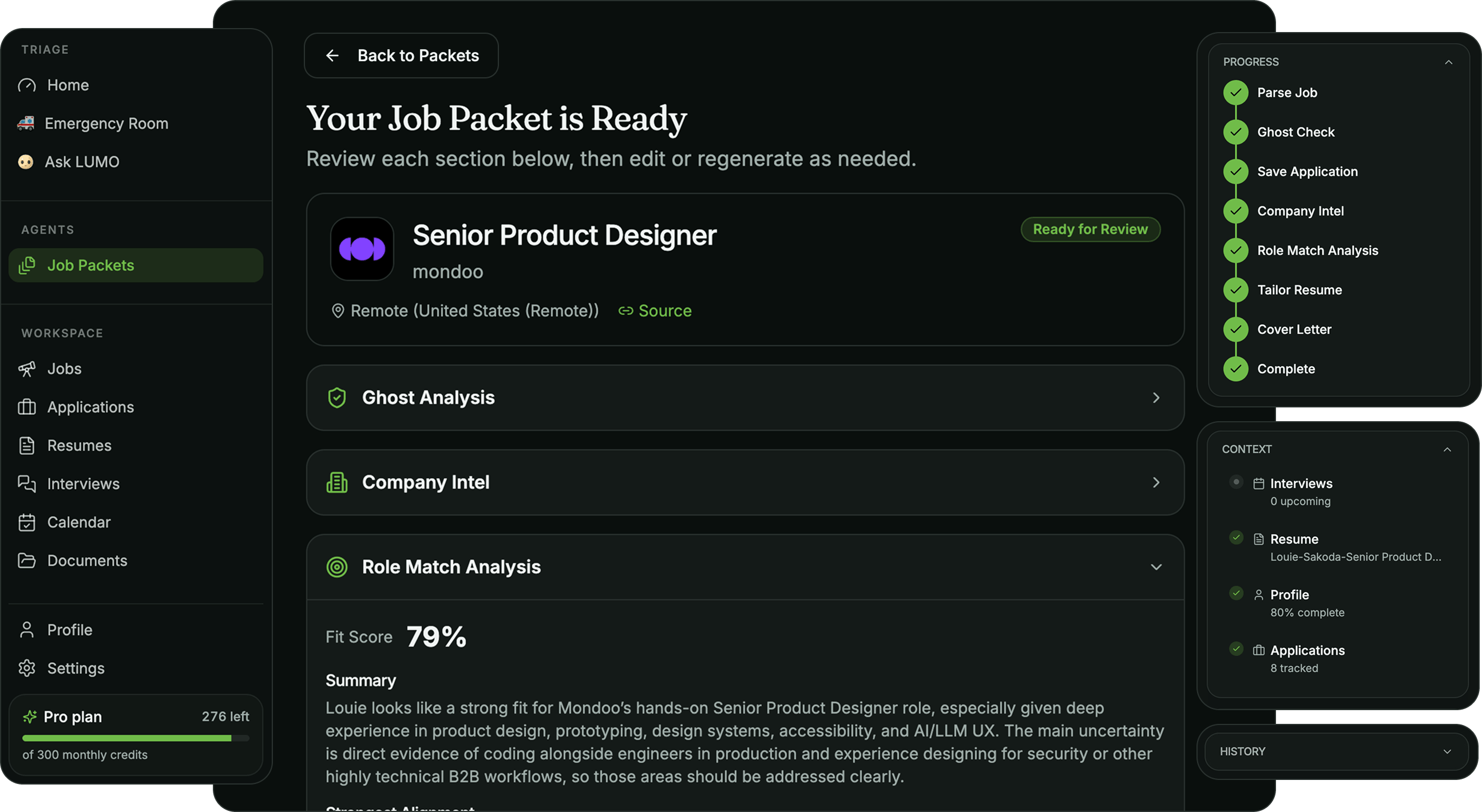Screen dimensions: 1482x812
Task: Click the Home gauge icon in sidebar
Action: pos(26,85)
